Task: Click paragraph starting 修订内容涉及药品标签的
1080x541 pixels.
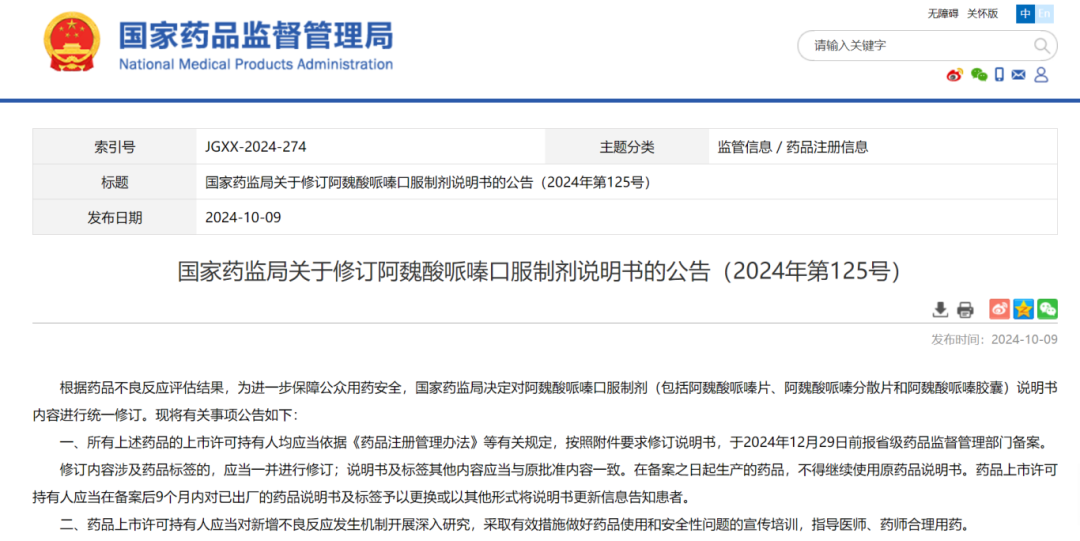Action: [545, 483]
